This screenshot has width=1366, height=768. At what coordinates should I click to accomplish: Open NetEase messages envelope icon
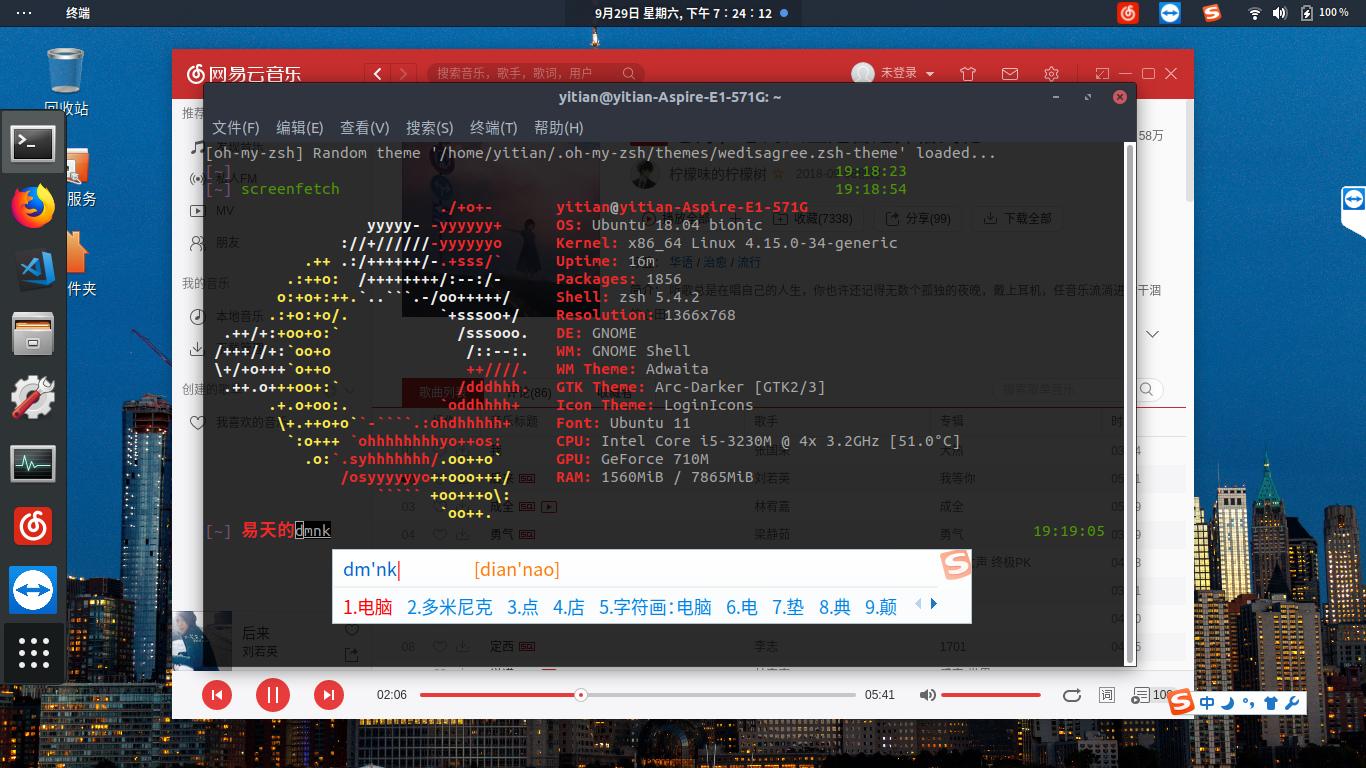1009,73
